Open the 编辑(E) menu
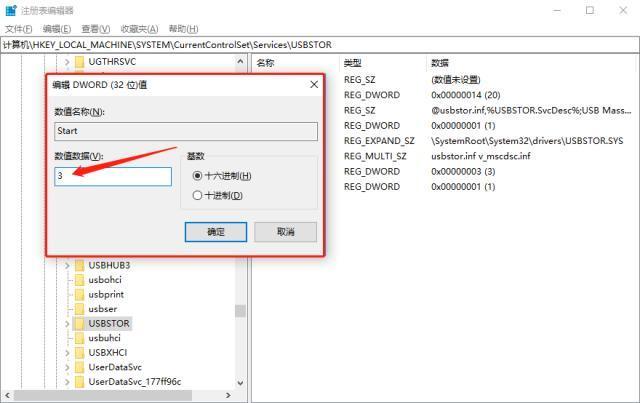This screenshot has width=640, height=403. click(57, 29)
